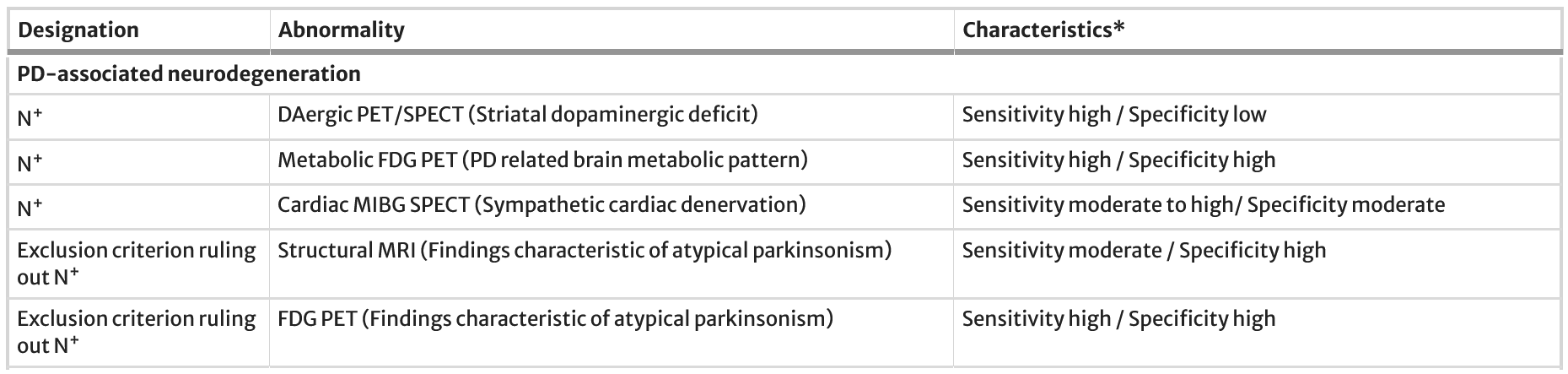Click N+ designation beside DAergic PET/SPECT
Viewport: 1568px width, 374px height.
click(31, 117)
